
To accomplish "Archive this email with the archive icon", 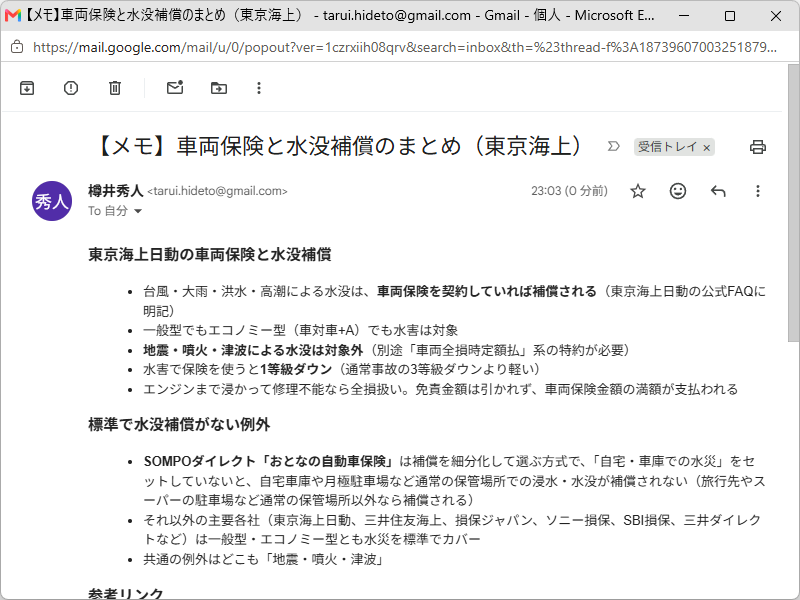I will (x=27, y=88).
